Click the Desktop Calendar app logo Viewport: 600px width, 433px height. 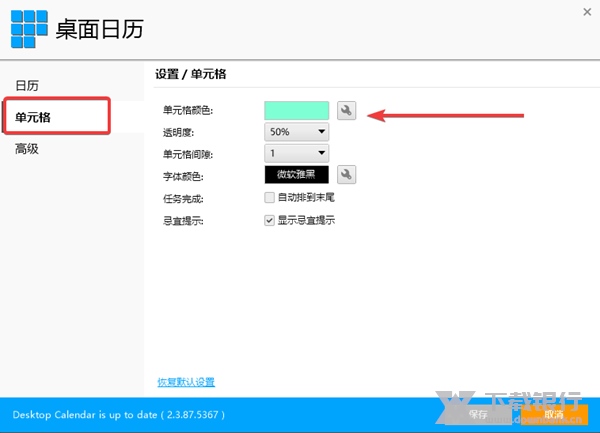click(29, 29)
